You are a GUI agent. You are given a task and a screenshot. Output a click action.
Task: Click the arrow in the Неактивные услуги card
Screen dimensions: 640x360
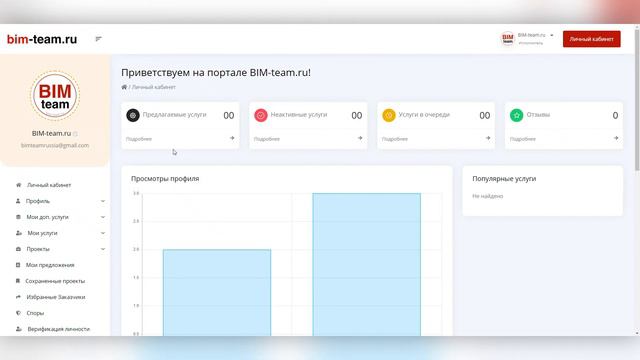click(360, 138)
